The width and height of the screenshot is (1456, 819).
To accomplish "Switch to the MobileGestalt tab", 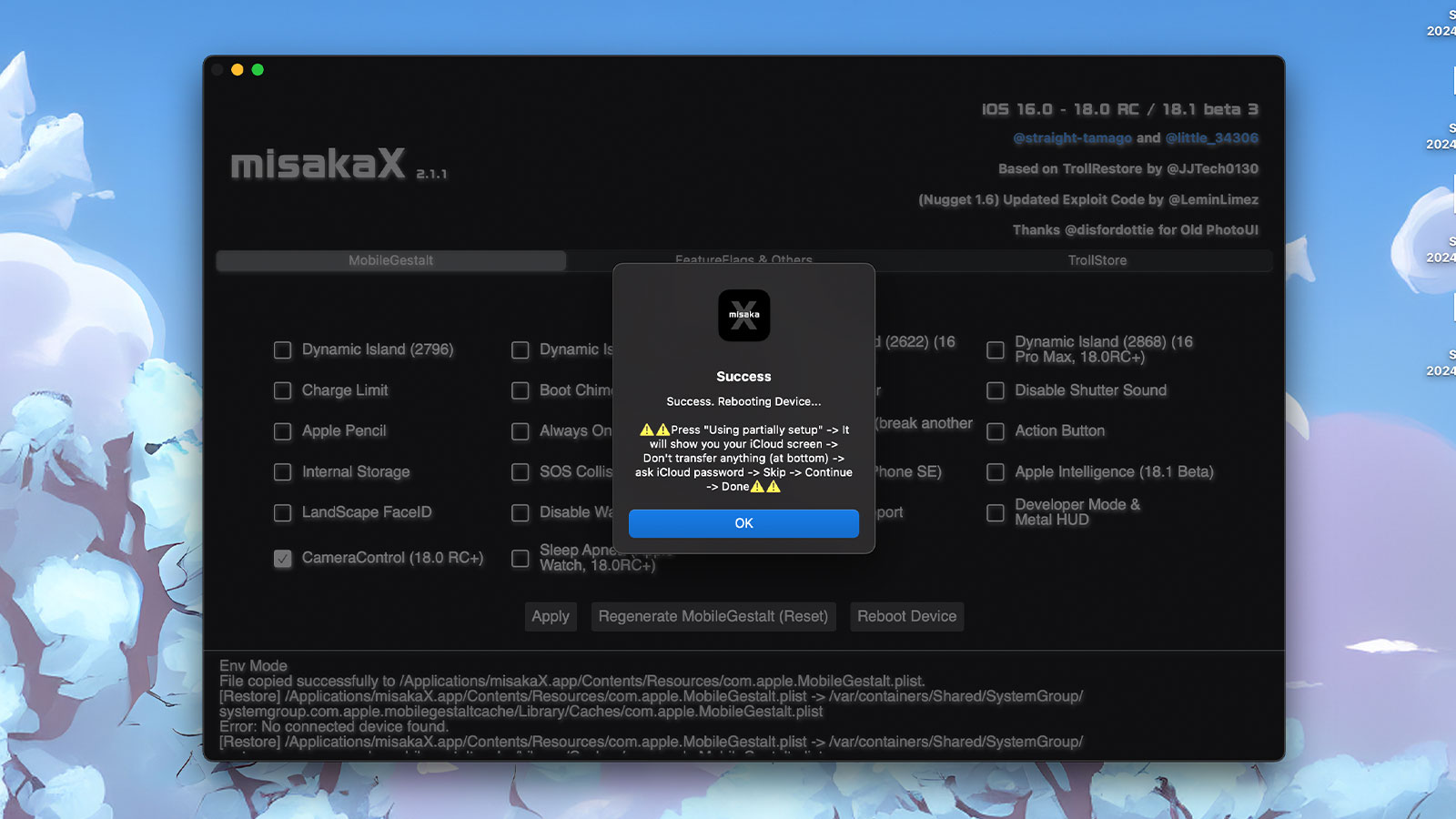I will [391, 260].
